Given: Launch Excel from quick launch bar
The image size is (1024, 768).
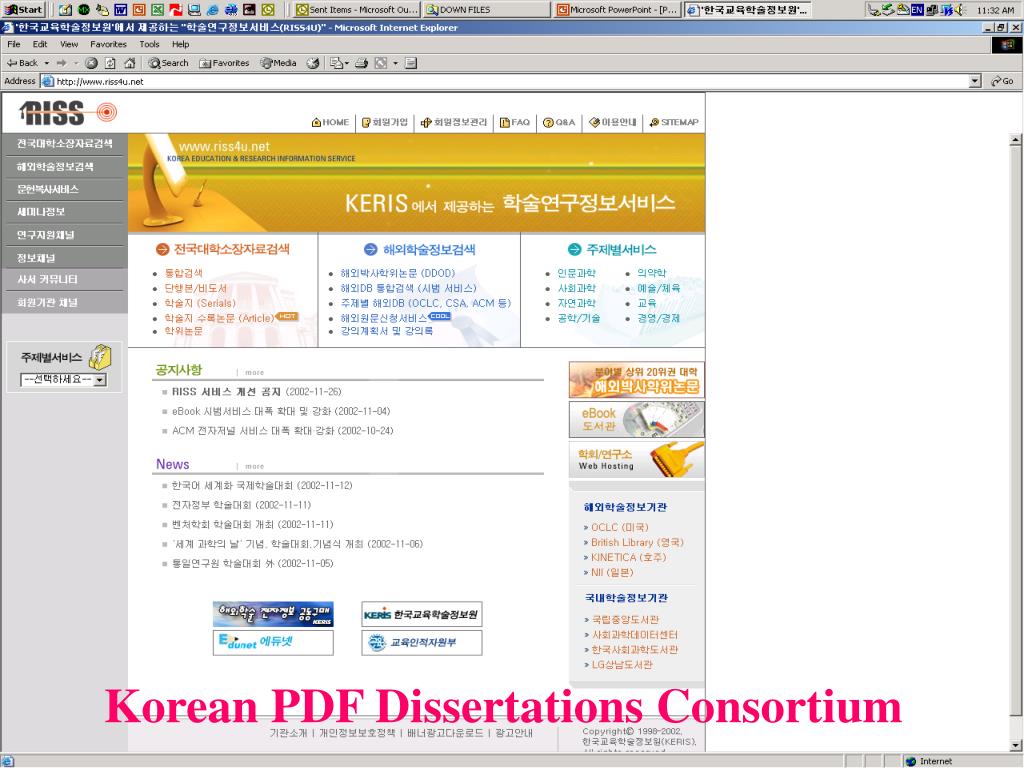Looking at the screenshot, I should [157, 10].
